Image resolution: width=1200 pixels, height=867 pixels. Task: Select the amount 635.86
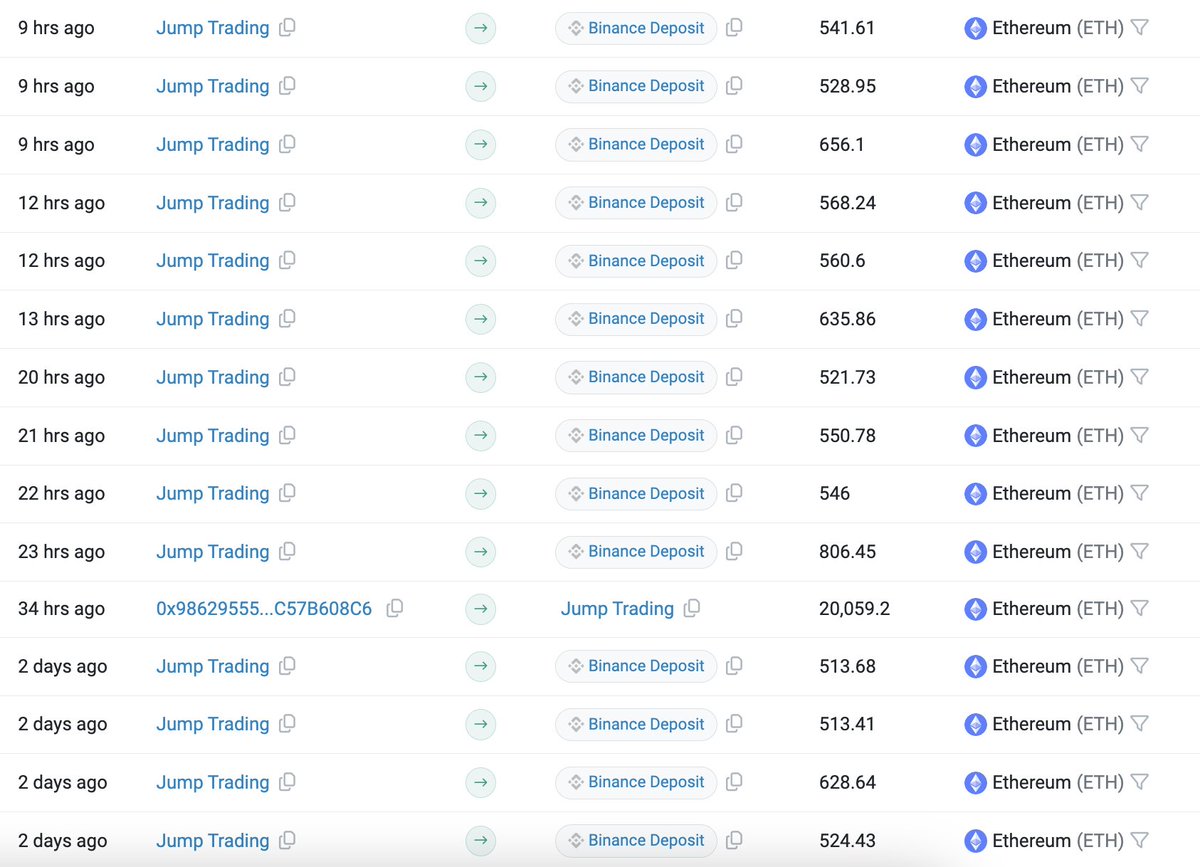[x=847, y=319]
